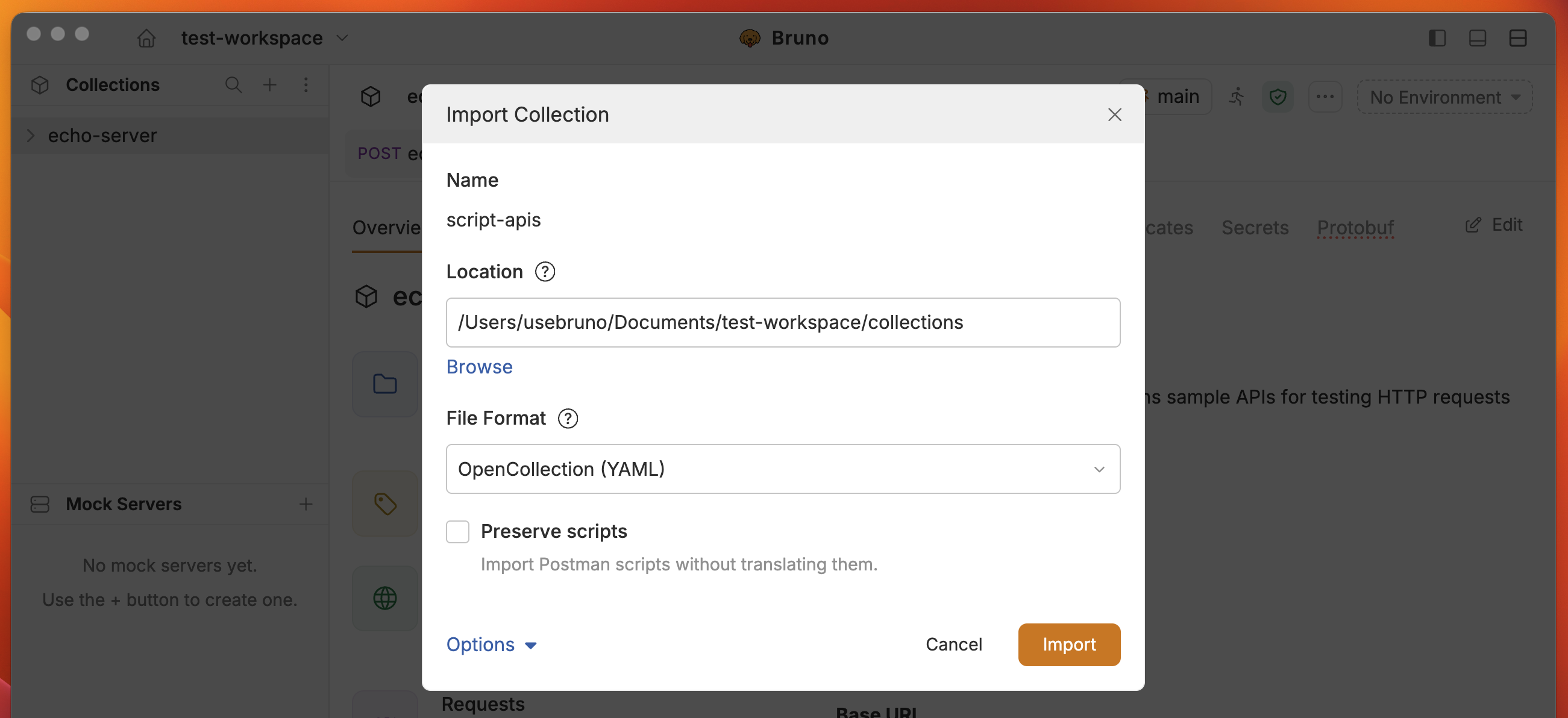The image size is (1568, 718).
Task: Click the script-apis collection name
Action: click(493, 220)
